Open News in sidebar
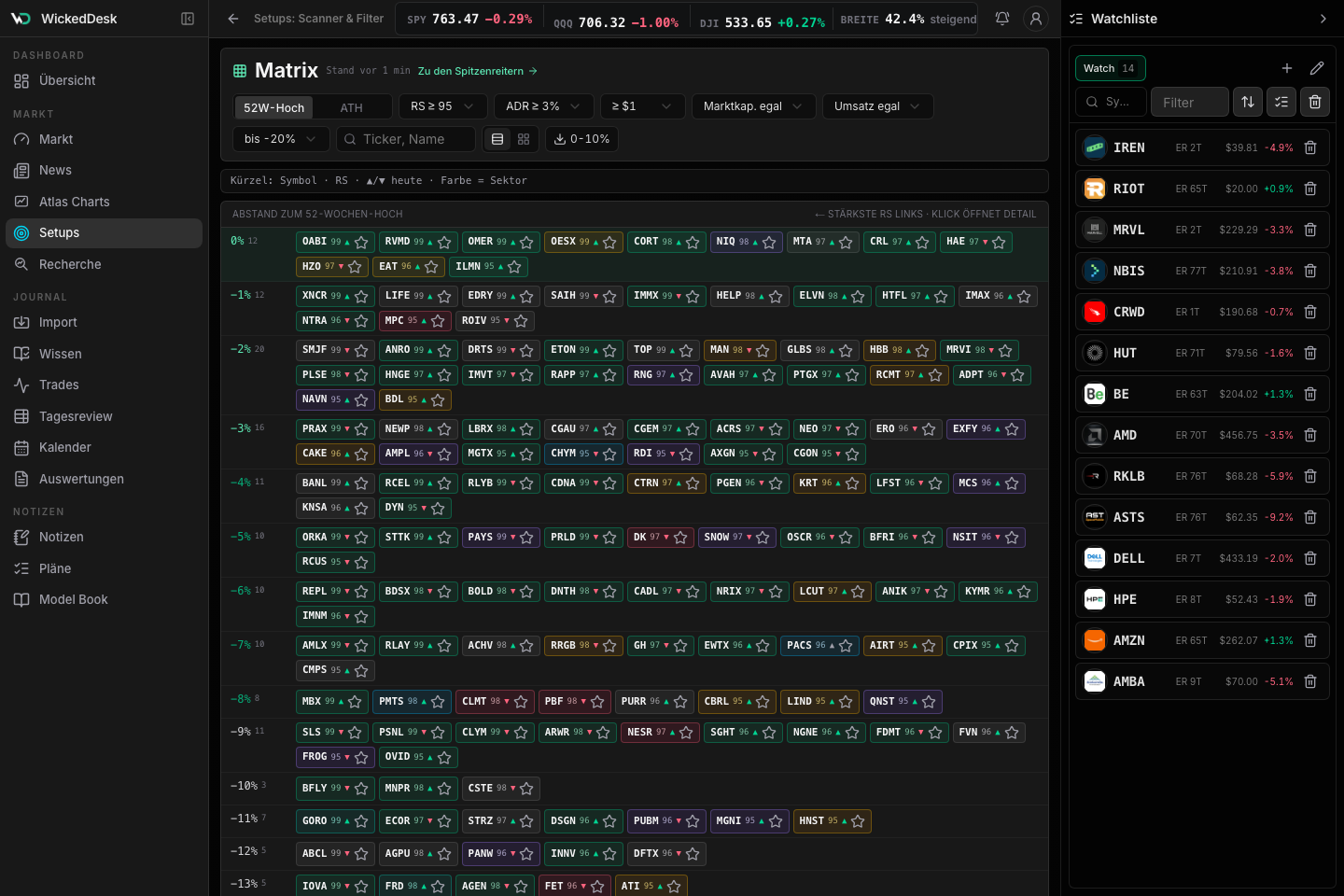 [x=104, y=170]
